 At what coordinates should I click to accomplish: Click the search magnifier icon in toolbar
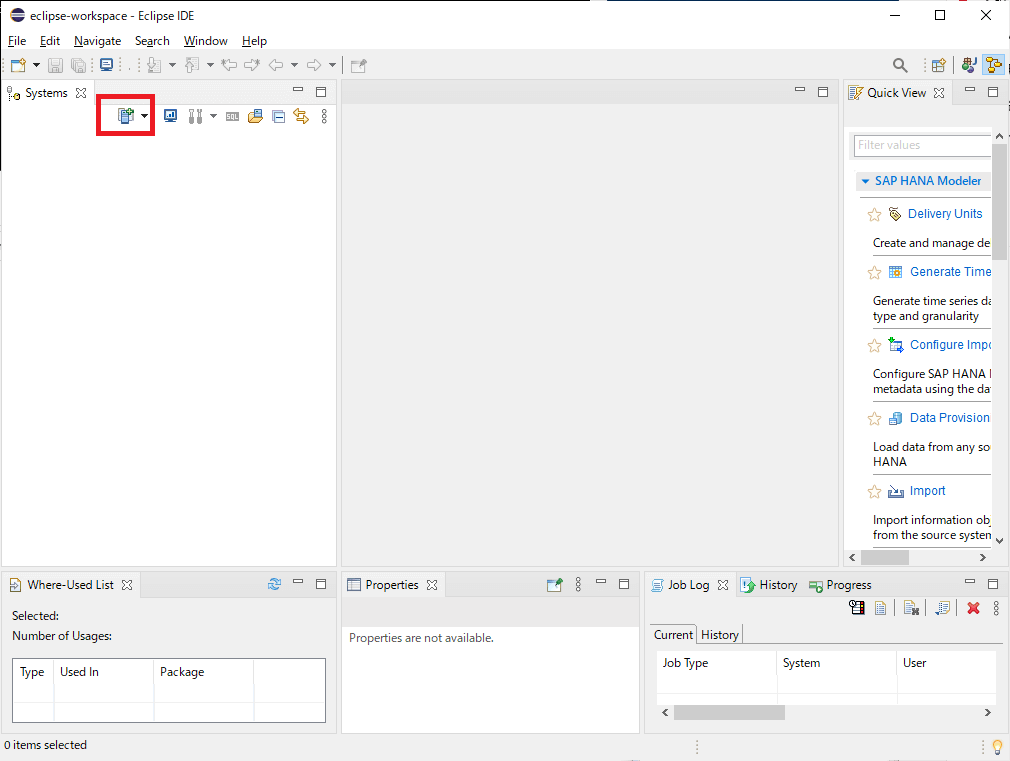(900, 65)
